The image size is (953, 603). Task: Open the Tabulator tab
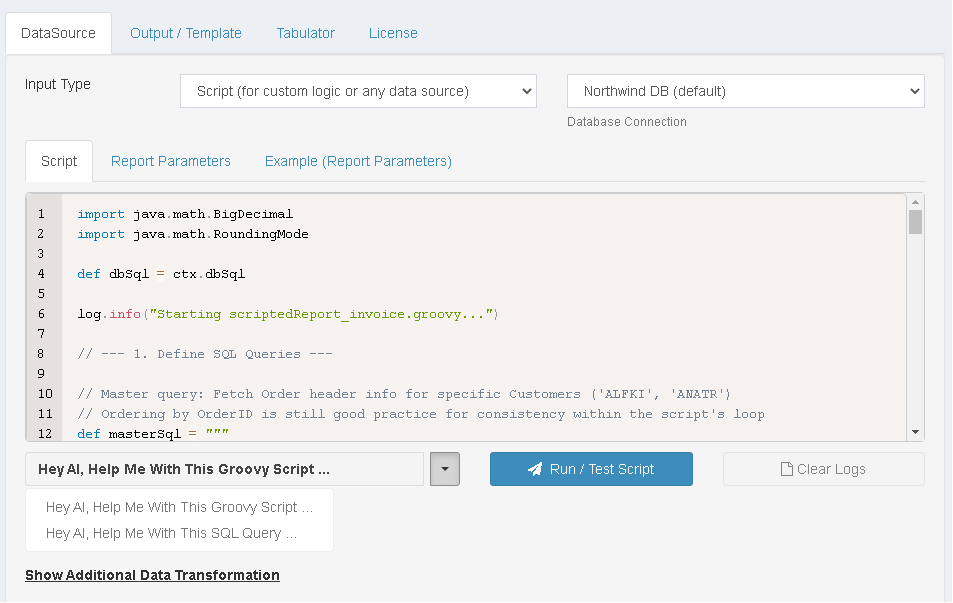305,33
